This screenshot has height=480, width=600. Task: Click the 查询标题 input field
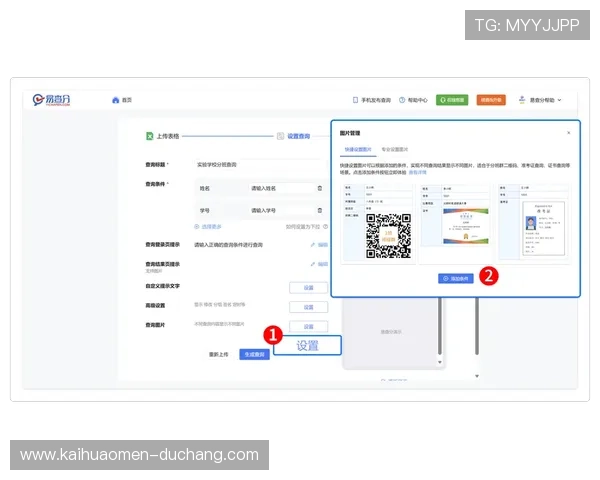pyautogui.click(x=259, y=165)
